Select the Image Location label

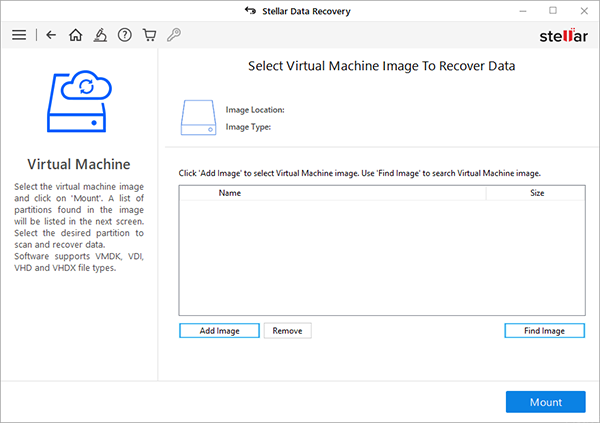(255, 110)
